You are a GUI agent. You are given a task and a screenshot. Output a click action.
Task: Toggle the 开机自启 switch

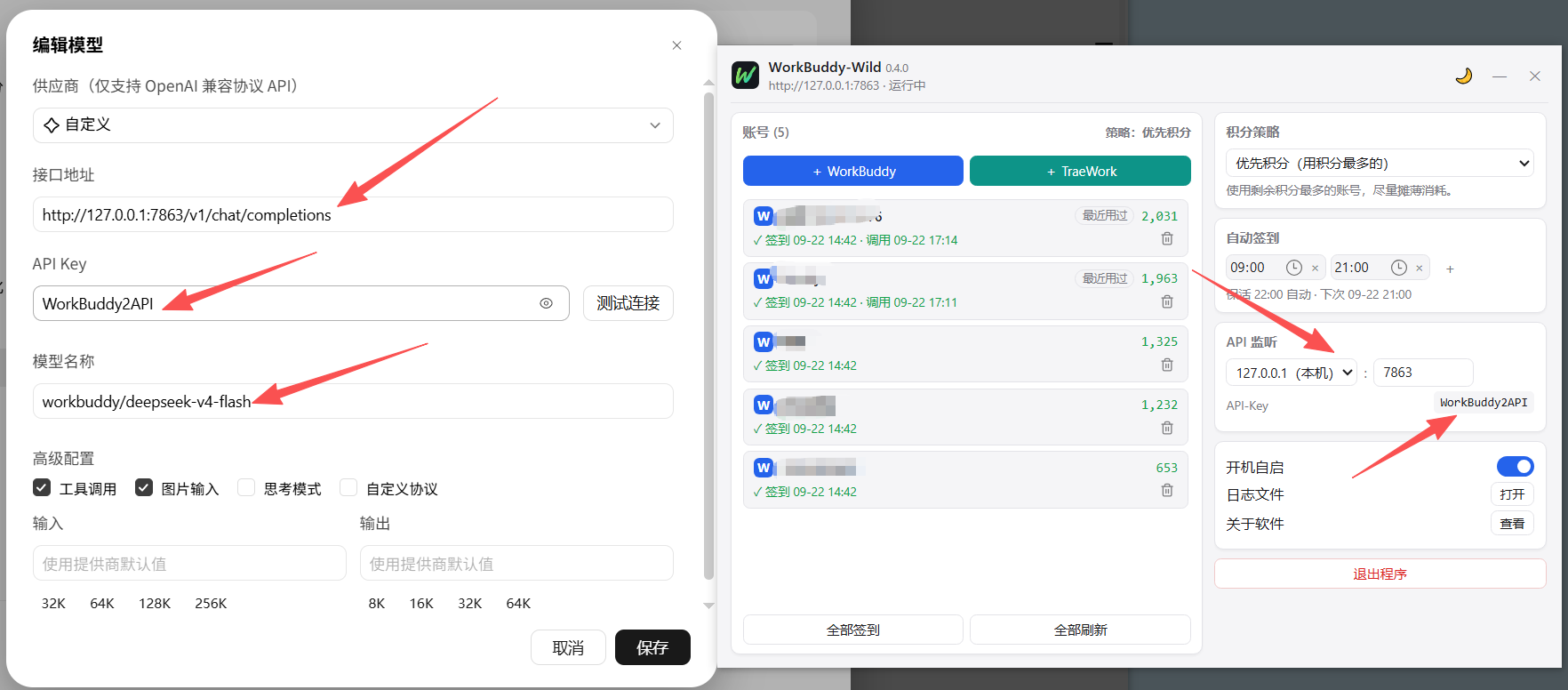coord(1516,466)
